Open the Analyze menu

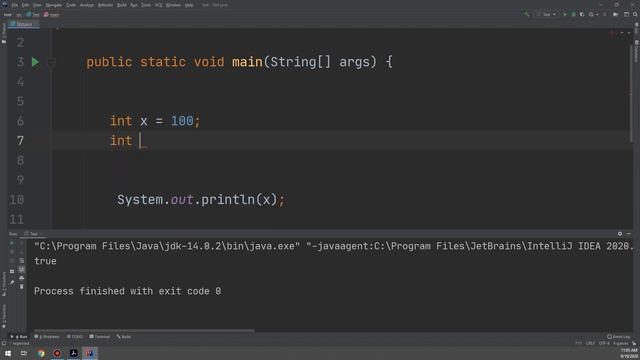tap(87, 5)
